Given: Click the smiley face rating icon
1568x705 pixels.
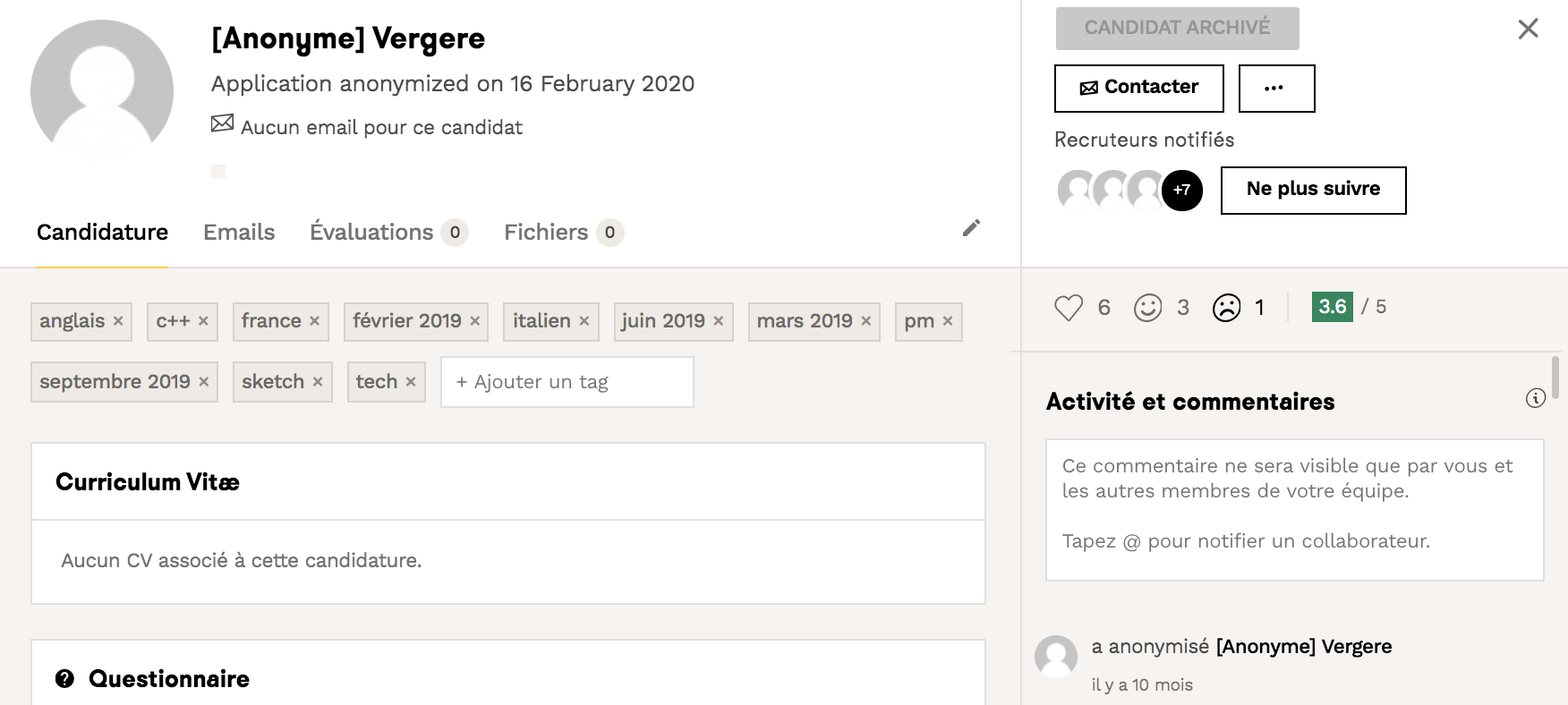Looking at the screenshot, I should click(x=1147, y=308).
